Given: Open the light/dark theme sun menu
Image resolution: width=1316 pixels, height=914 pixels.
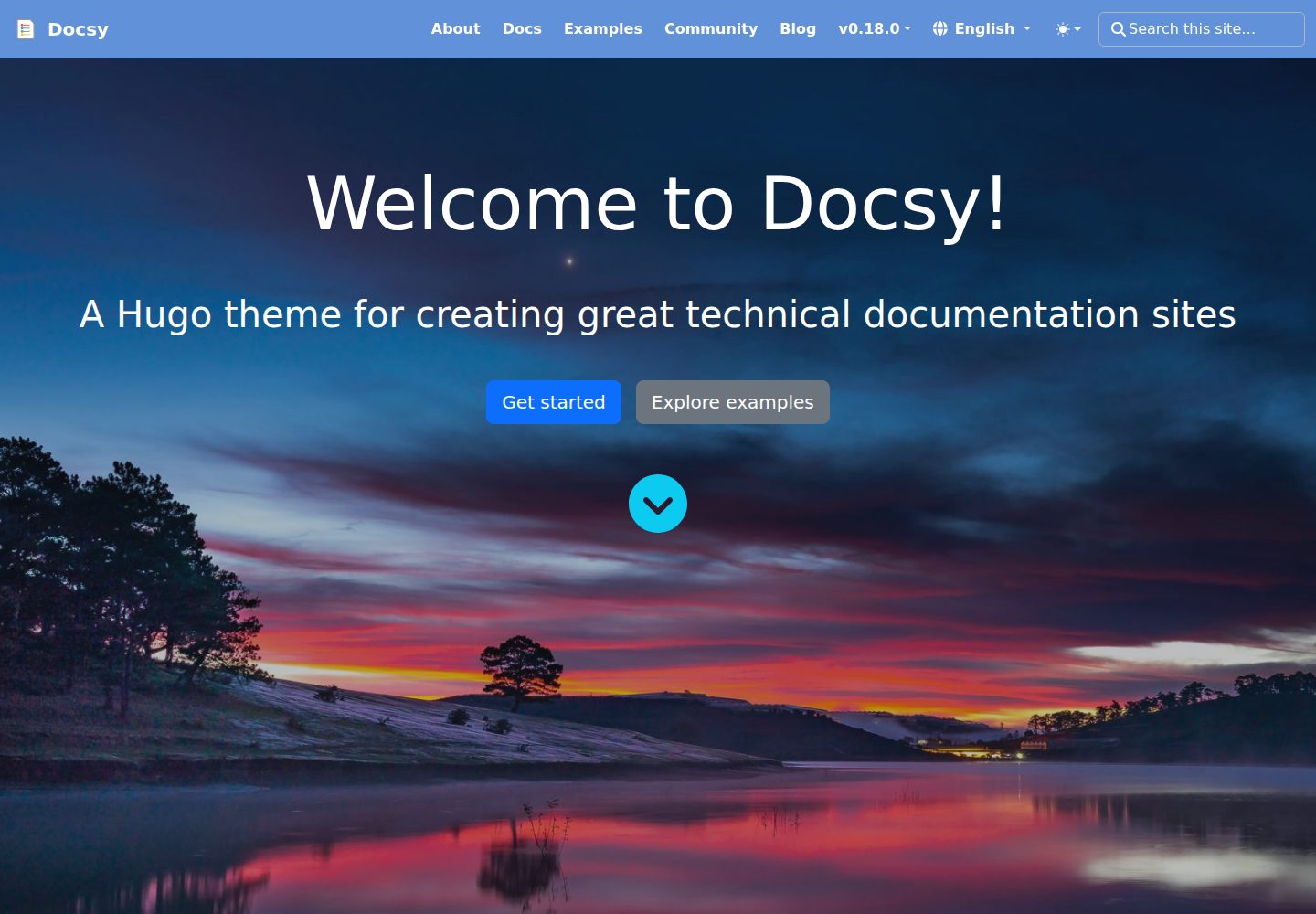Looking at the screenshot, I should (1067, 29).
